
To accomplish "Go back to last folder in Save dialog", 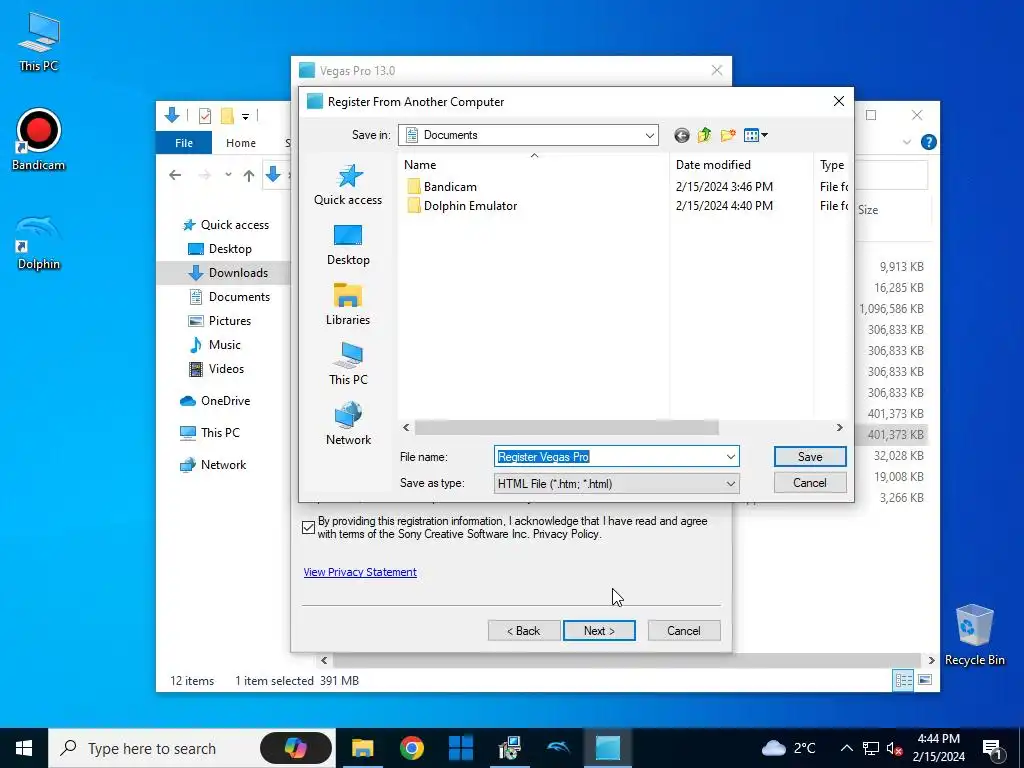I will coord(681,135).
